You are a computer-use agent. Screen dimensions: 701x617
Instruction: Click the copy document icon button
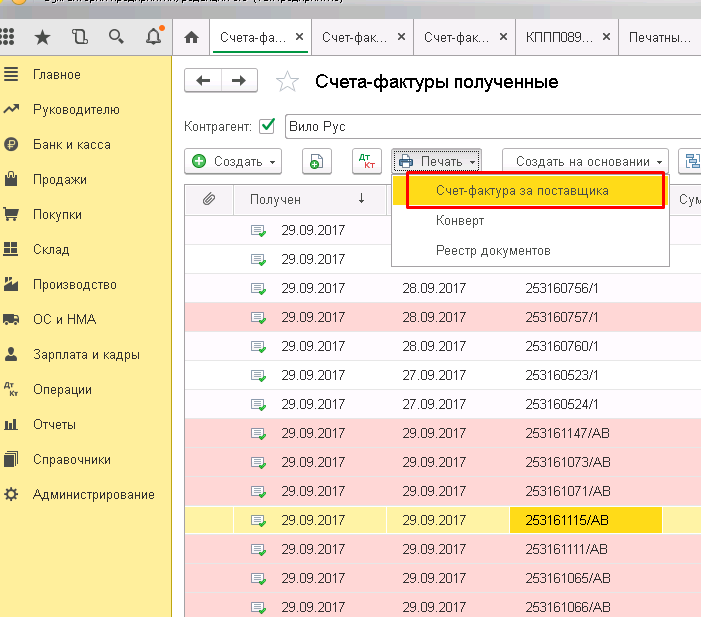[x=316, y=161]
